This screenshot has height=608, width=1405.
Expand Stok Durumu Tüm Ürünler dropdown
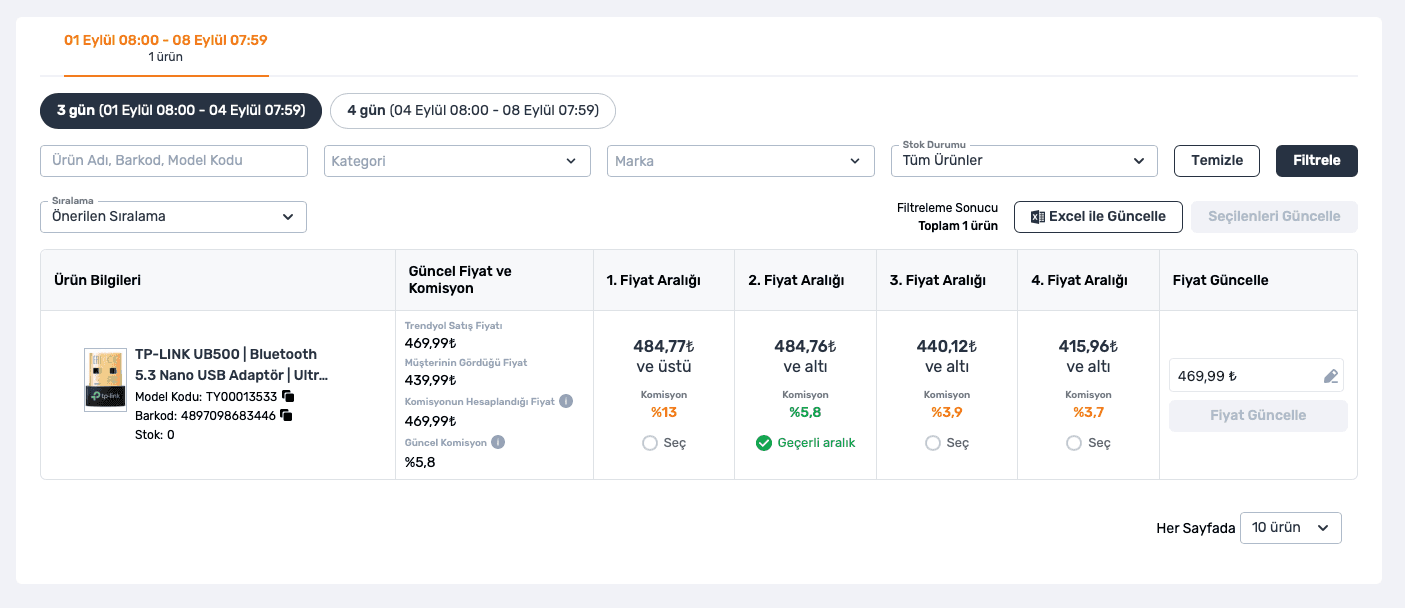[1024, 161]
